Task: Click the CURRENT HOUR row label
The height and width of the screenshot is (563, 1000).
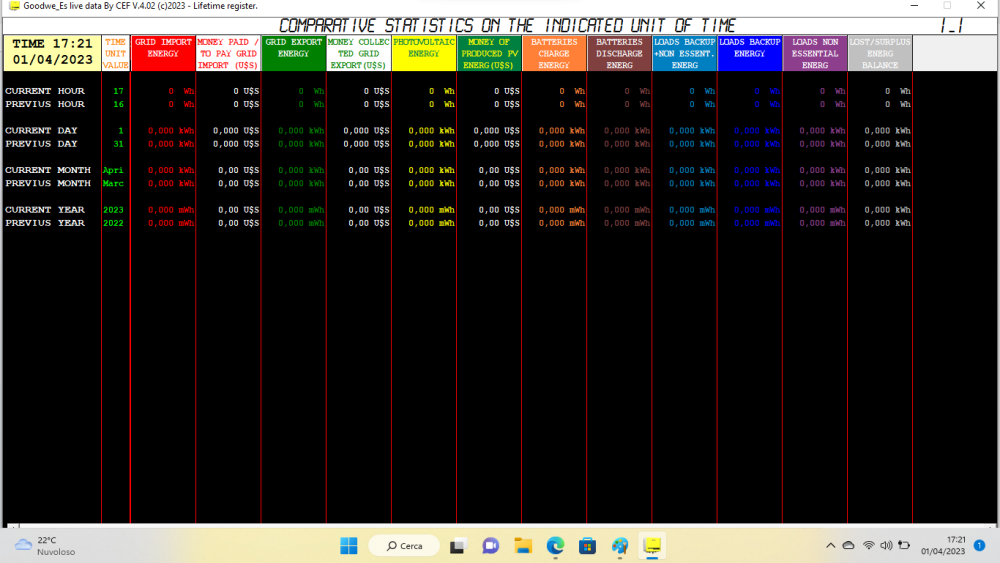Action: coord(45,91)
